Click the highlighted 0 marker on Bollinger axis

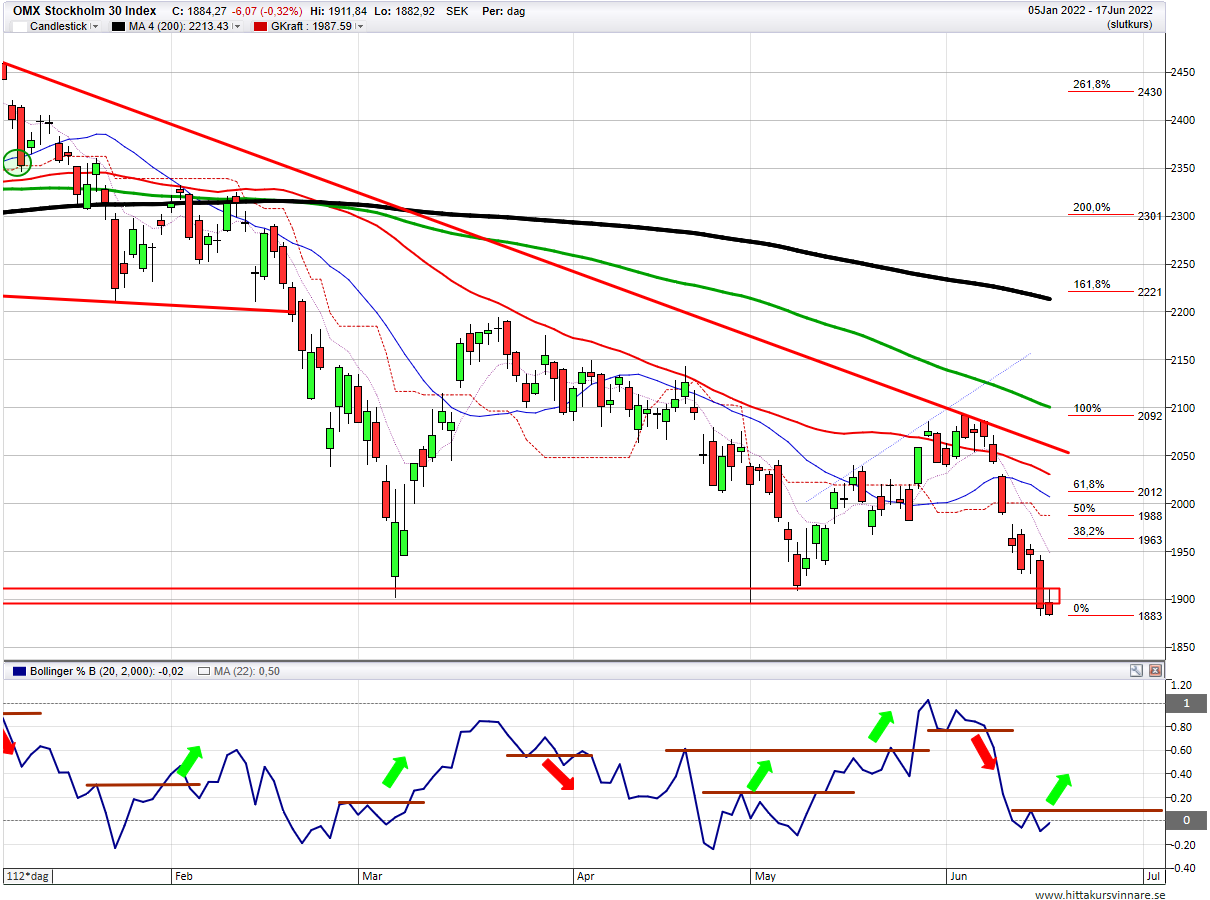[1187, 821]
